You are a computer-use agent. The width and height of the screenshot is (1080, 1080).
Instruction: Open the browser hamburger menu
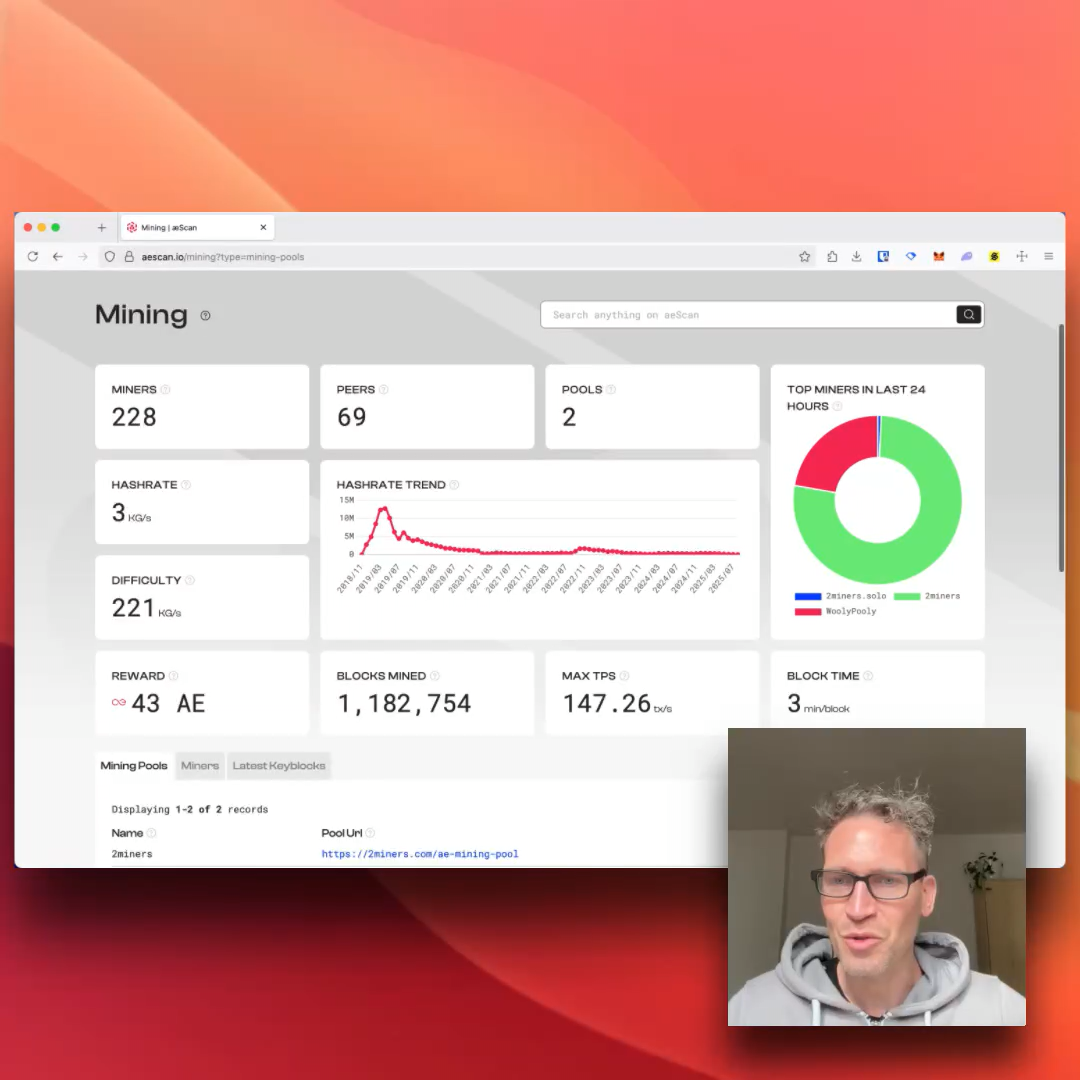tap(1048, 256)
